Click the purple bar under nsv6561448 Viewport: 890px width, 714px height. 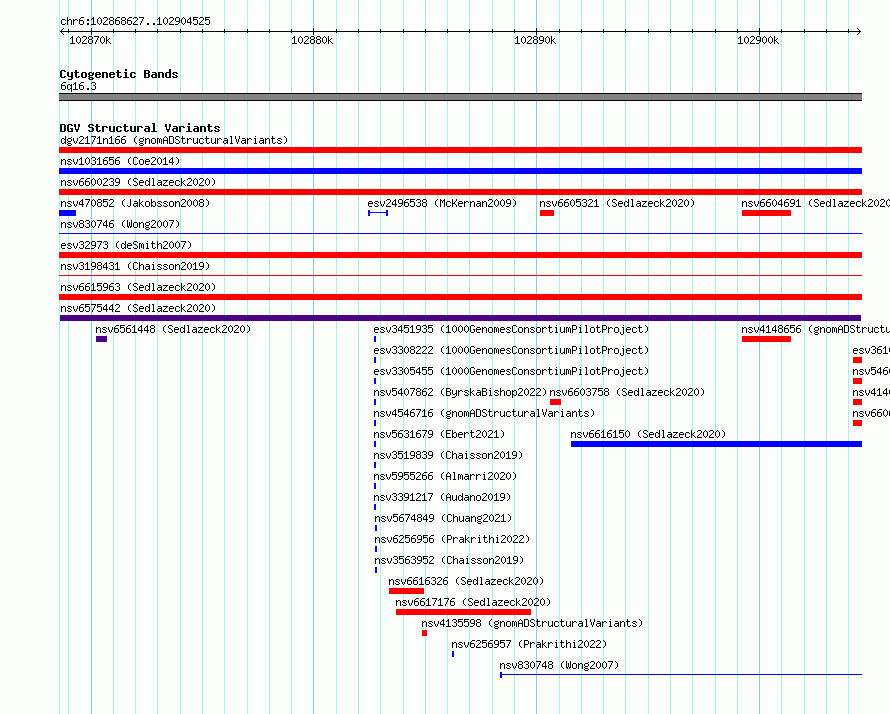[x=102, y=339]
